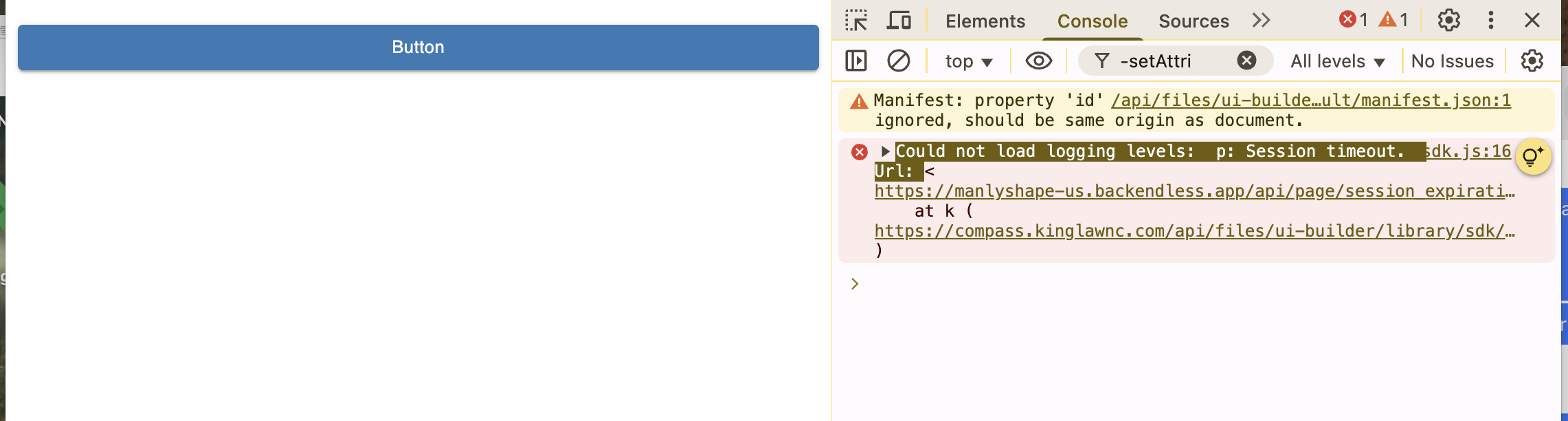Expand the logging levels error message
The height and width of the screenshot is (421, 1568).
tap(886, 151)
